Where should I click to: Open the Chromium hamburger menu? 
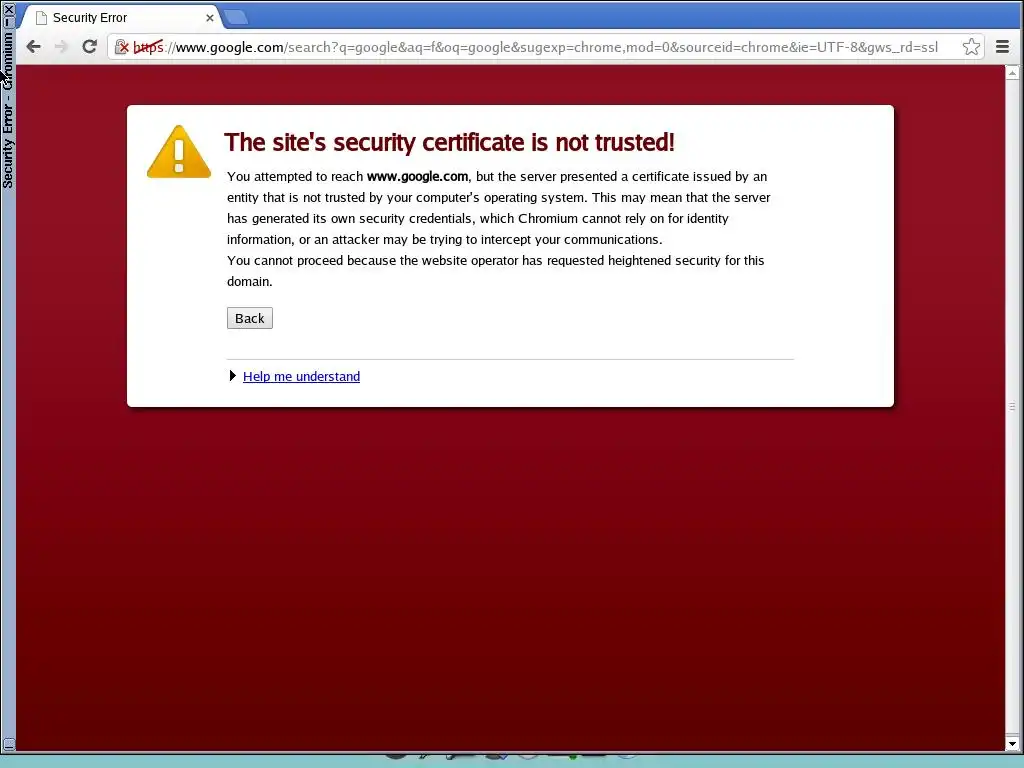[1002, 46]
